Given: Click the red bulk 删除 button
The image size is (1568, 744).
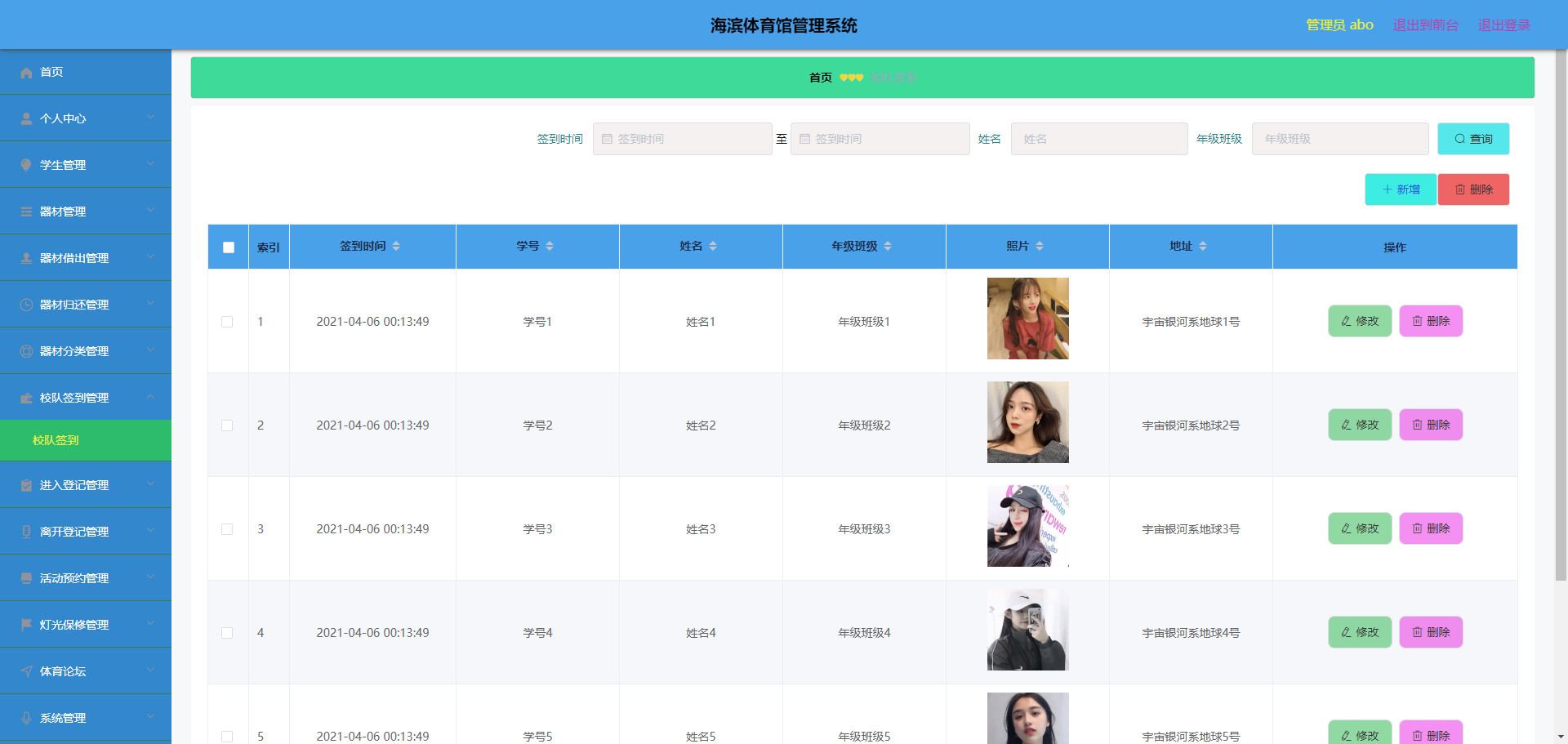Looking at the screenshot, I should pyautogui.click(x=1473, y=189).
